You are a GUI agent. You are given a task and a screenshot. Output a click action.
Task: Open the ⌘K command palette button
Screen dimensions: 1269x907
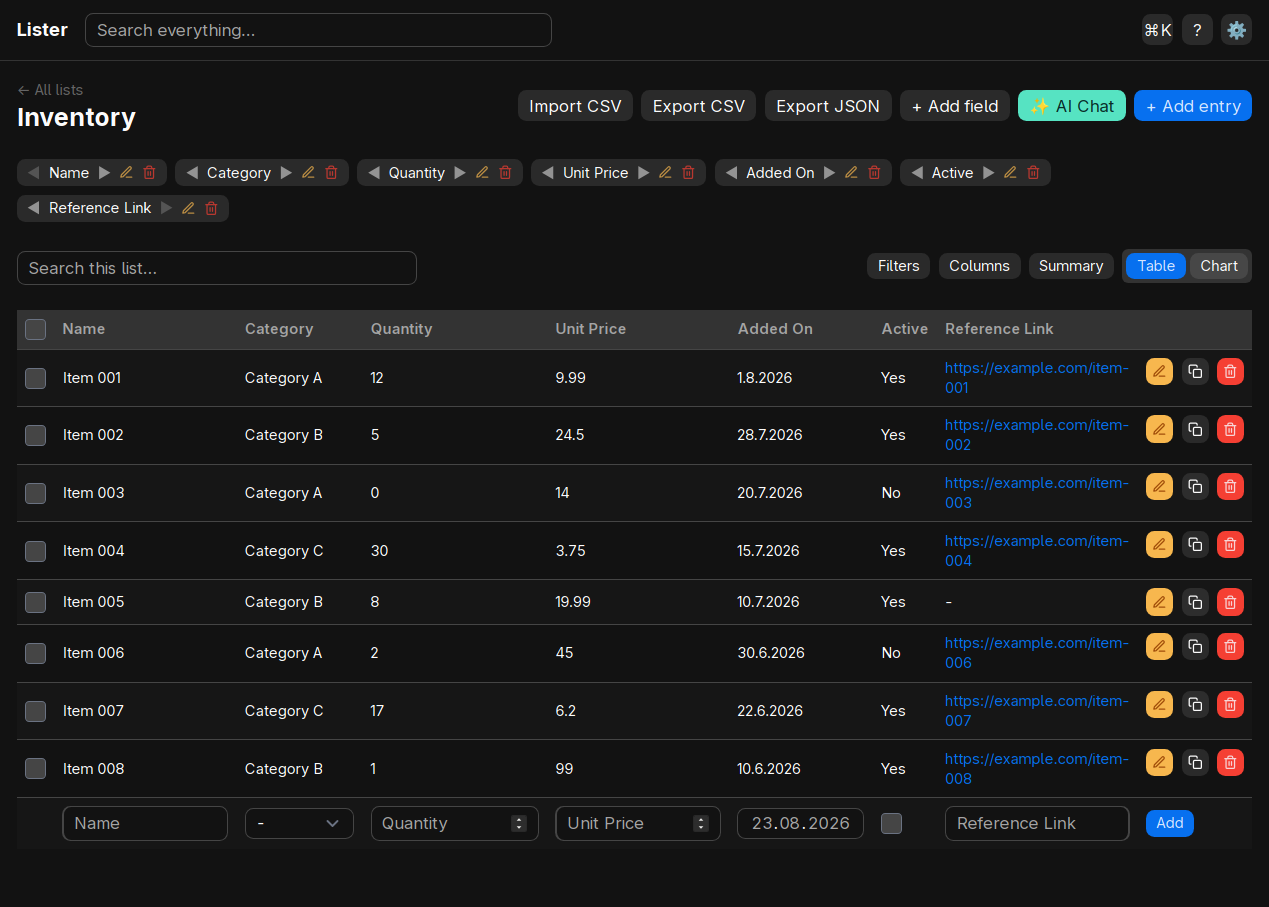tap(1157, 30)
